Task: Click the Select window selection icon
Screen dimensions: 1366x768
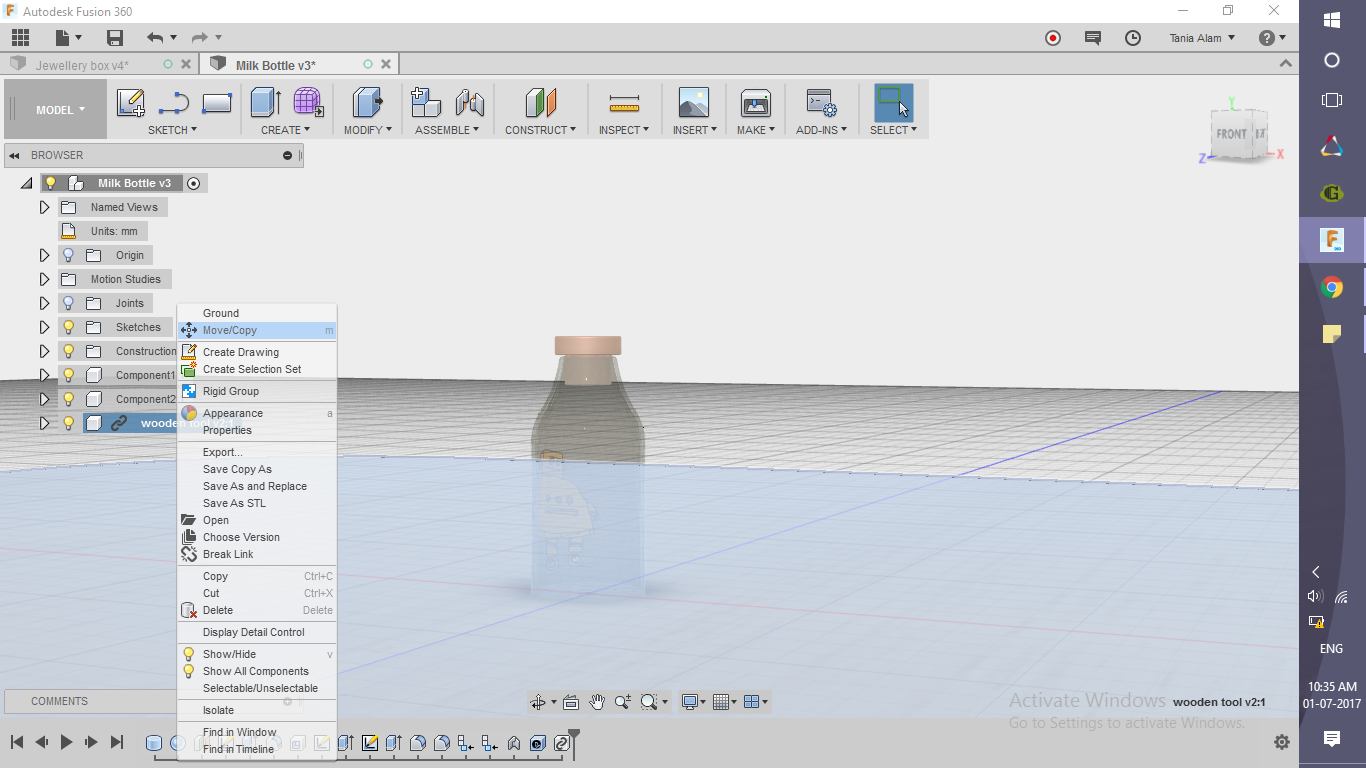Action: [893, 102]
